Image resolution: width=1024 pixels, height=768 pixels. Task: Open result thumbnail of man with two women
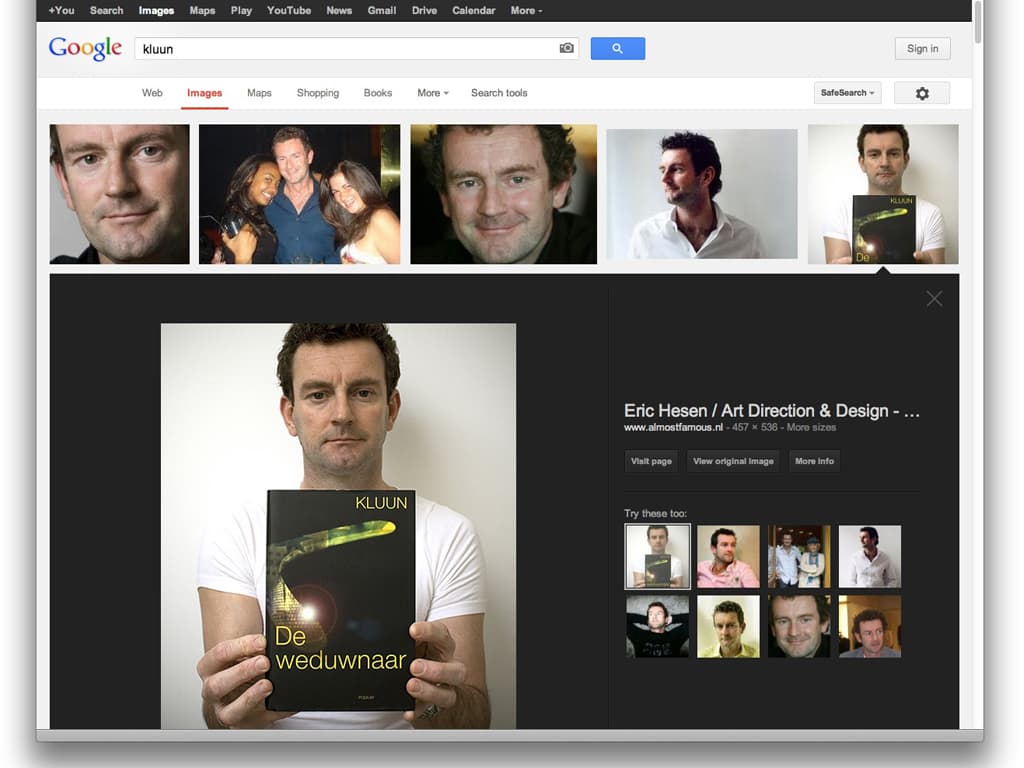299,194
